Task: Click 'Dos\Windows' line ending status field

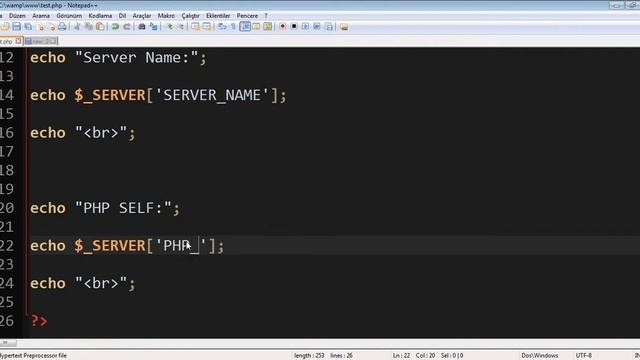Action: tap(540, 356)
